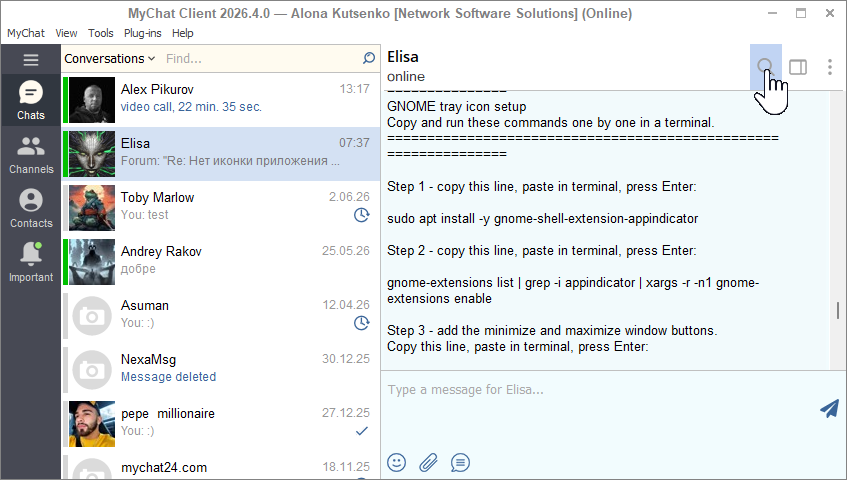This screenshot has height=480, width=847.
Task: Click the 'Step 1' instruction line
Action: (542, 187)
